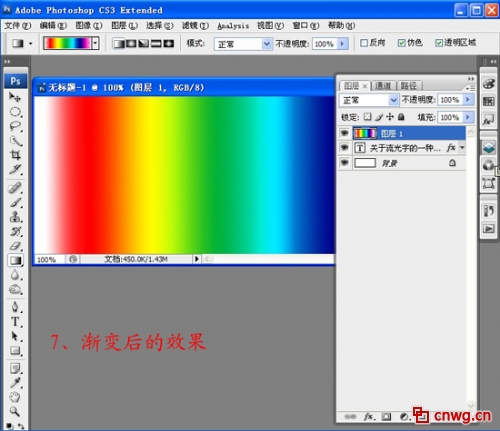Open the 文件 (File) menu
Image resolution: width=500 pixels, height=431 pixels.
point(17,26)
